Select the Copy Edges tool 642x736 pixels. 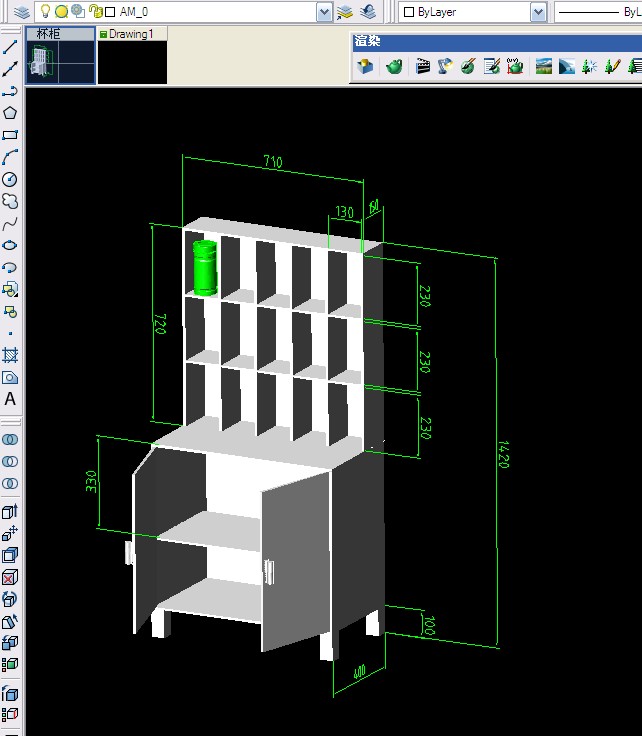[10, 693]
